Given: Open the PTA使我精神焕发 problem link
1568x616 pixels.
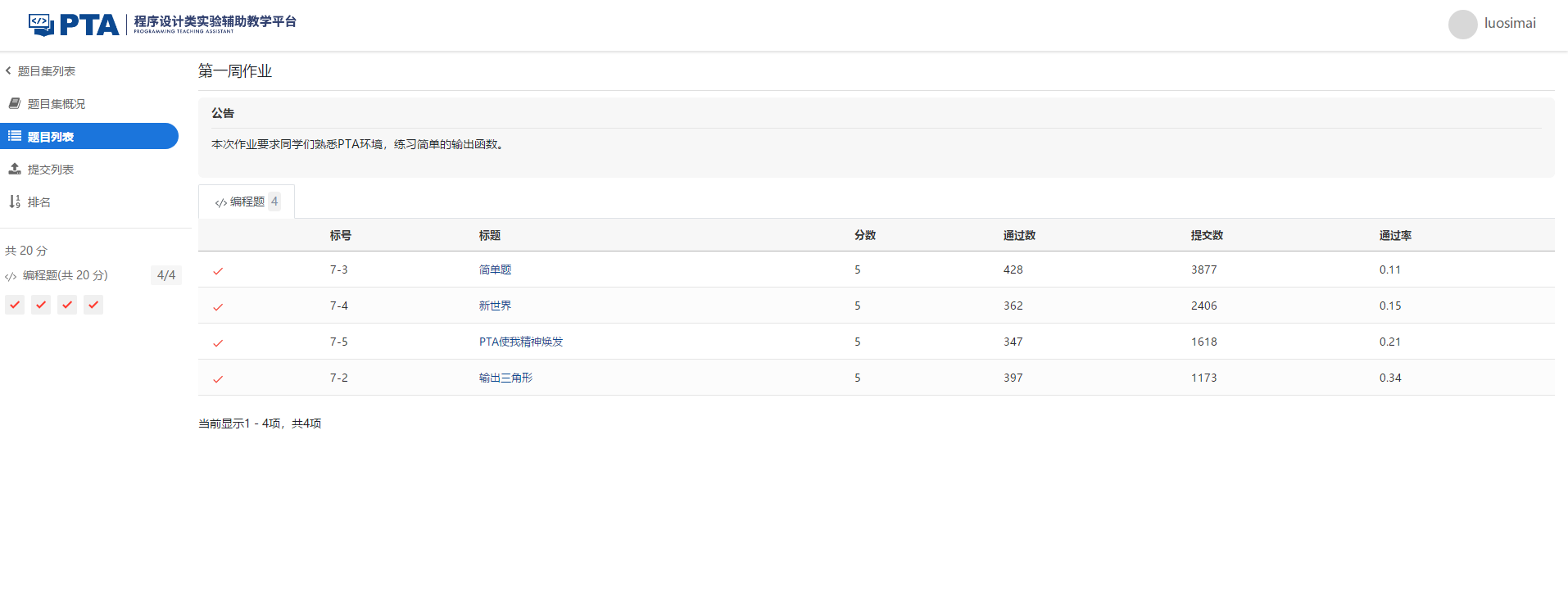Looking at the screenshot, I should click(521, 342).
